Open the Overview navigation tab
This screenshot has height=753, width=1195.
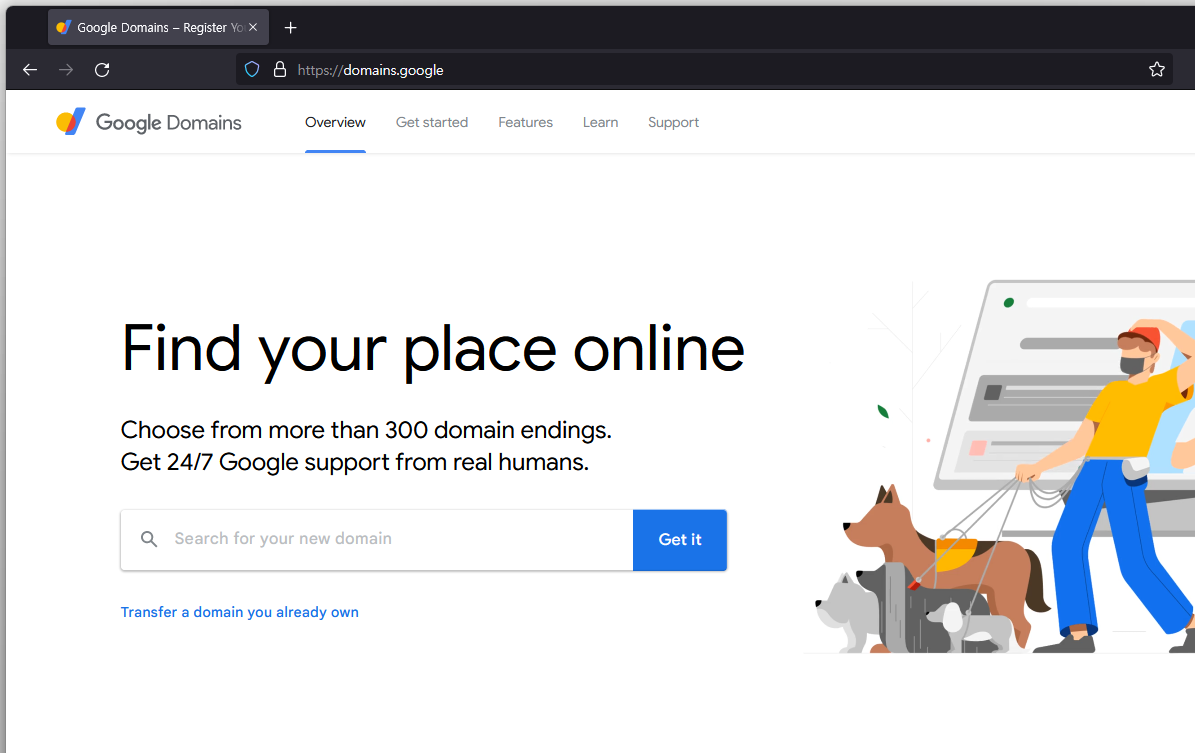coord(335,123)
